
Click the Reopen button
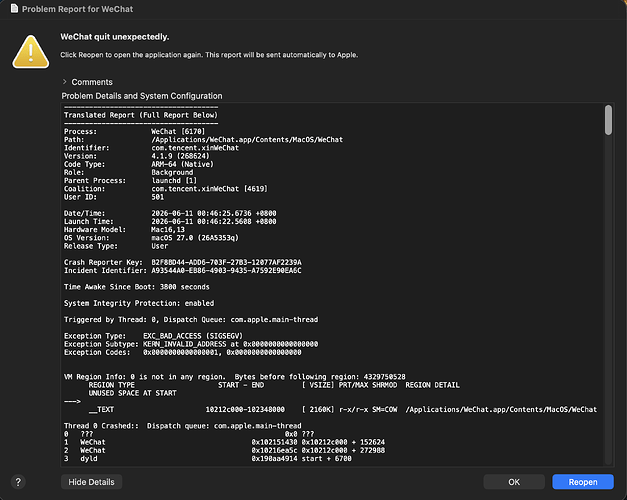583,482
